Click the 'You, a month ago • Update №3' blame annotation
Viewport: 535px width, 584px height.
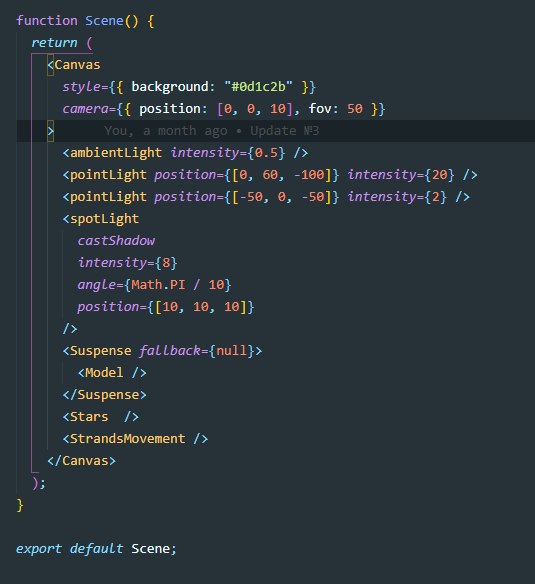[211, 131]
